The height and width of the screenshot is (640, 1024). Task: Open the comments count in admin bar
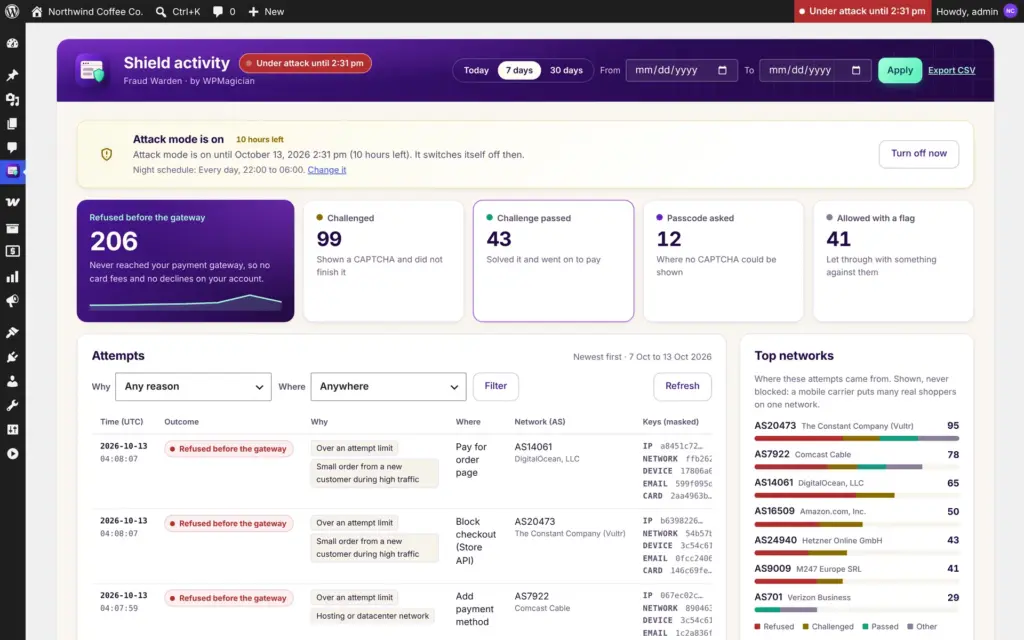coord(223,11)
